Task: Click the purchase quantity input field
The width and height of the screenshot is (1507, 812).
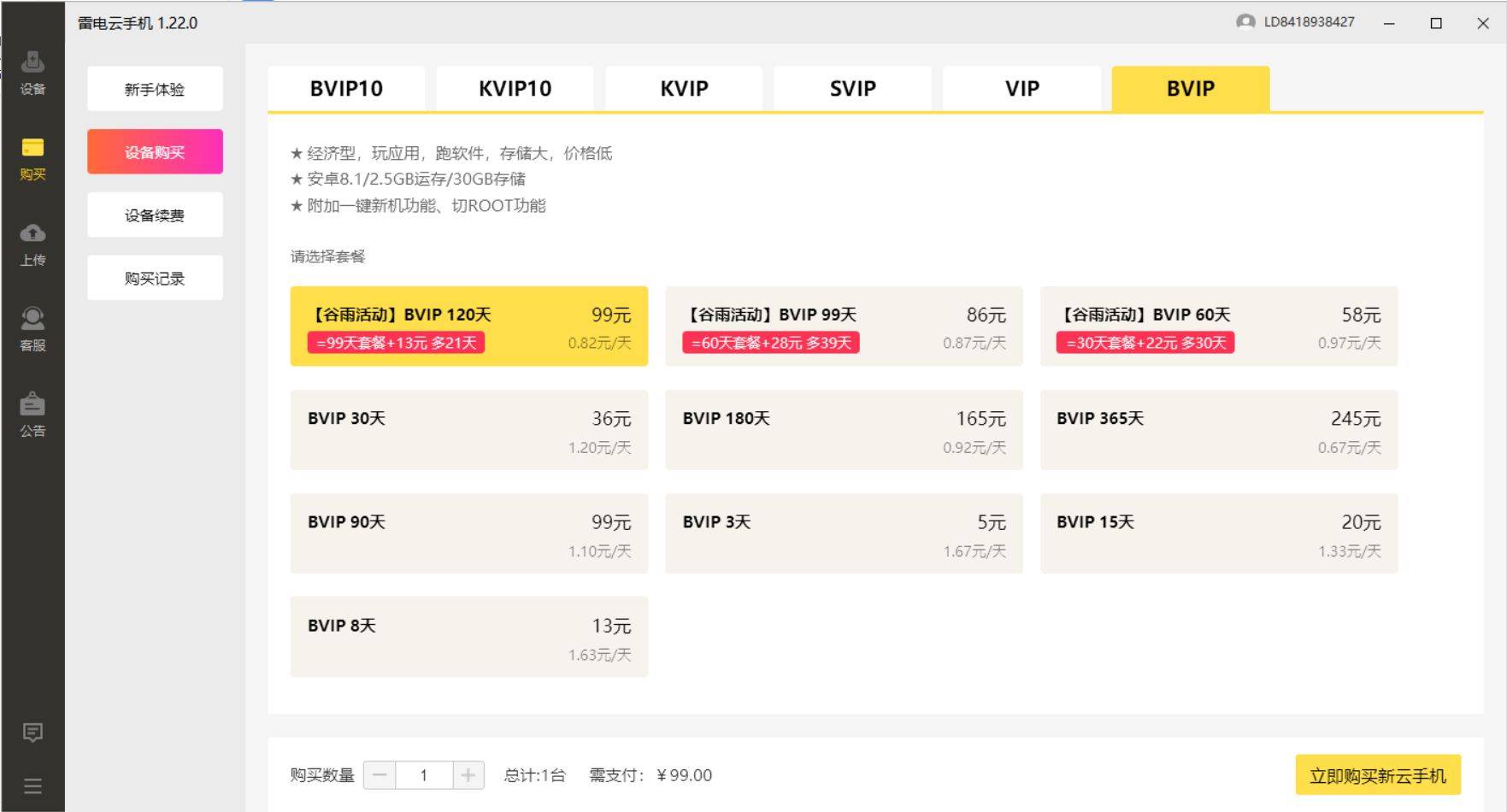Action: coord(424,775)
